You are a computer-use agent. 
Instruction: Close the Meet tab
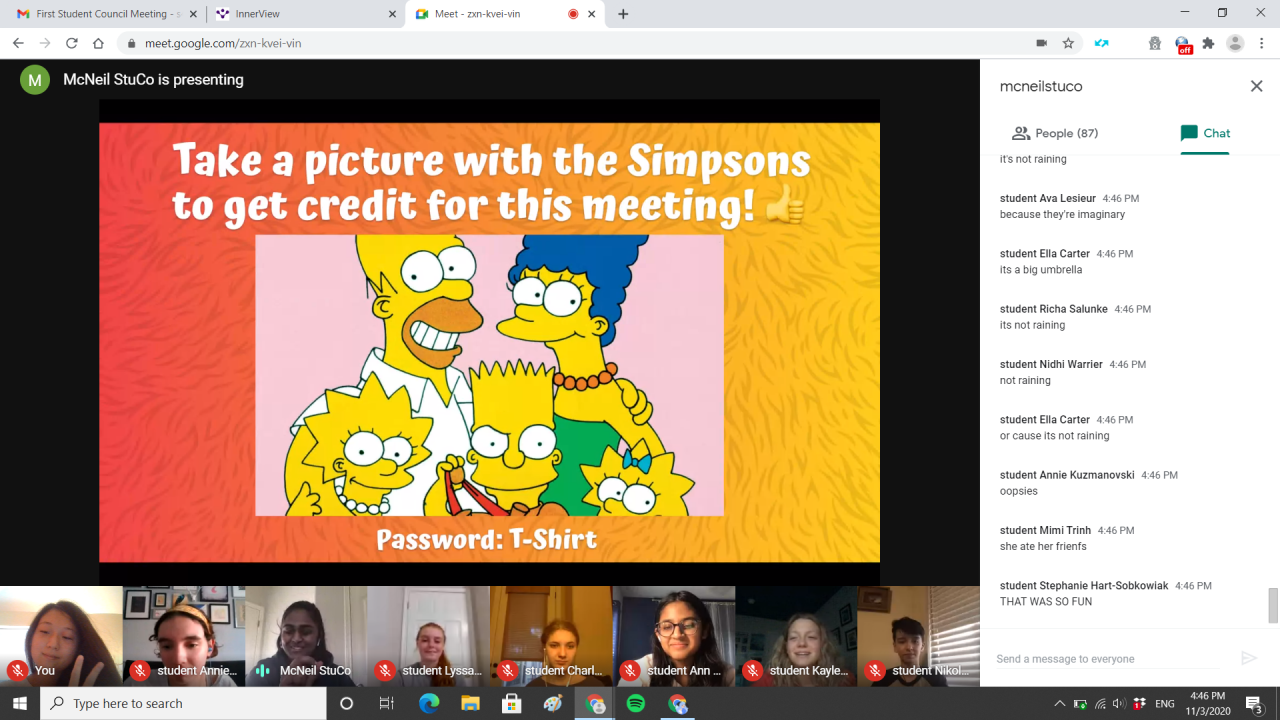593,14
